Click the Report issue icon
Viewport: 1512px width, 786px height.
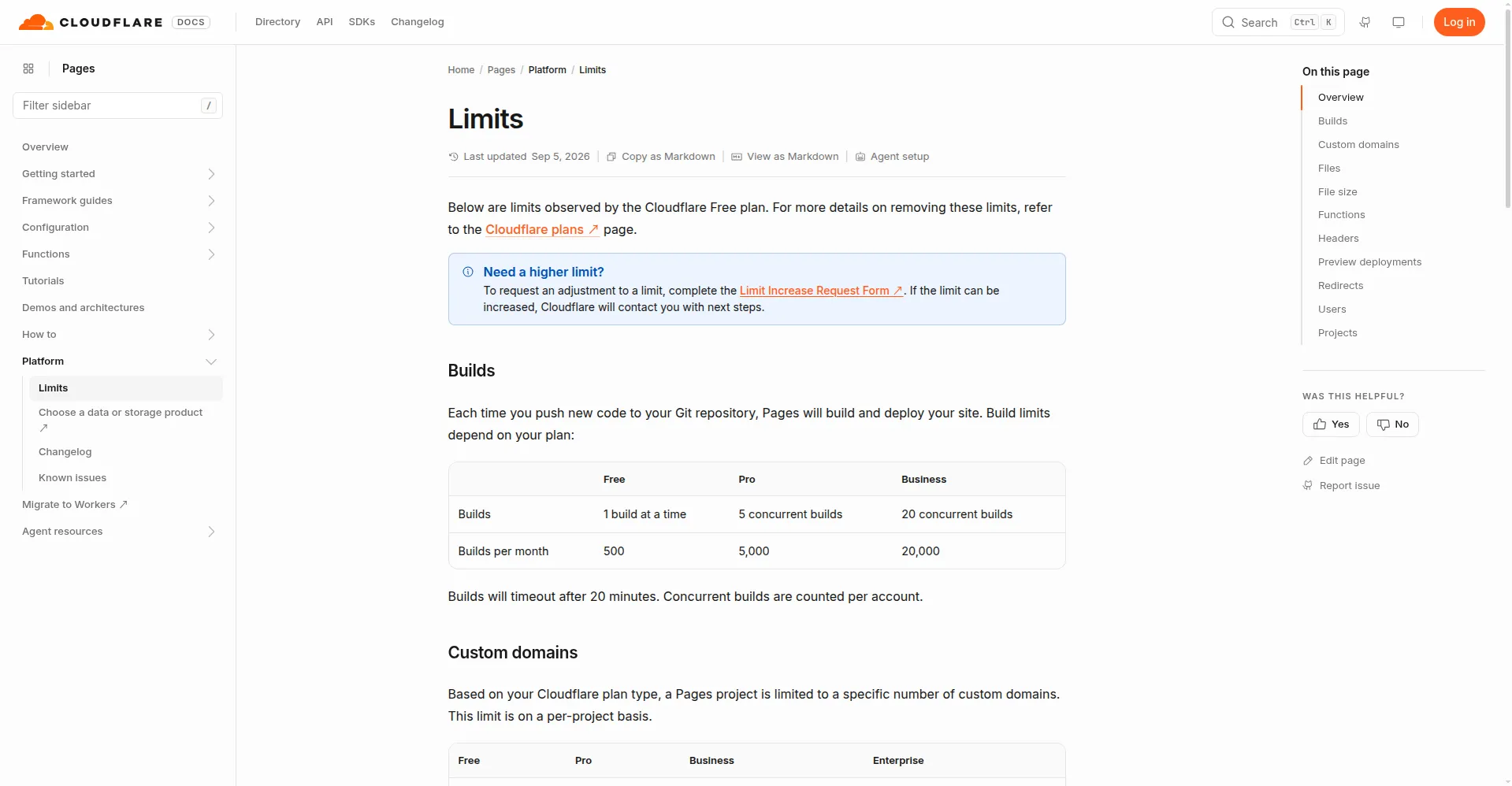tap(1308, 486)
